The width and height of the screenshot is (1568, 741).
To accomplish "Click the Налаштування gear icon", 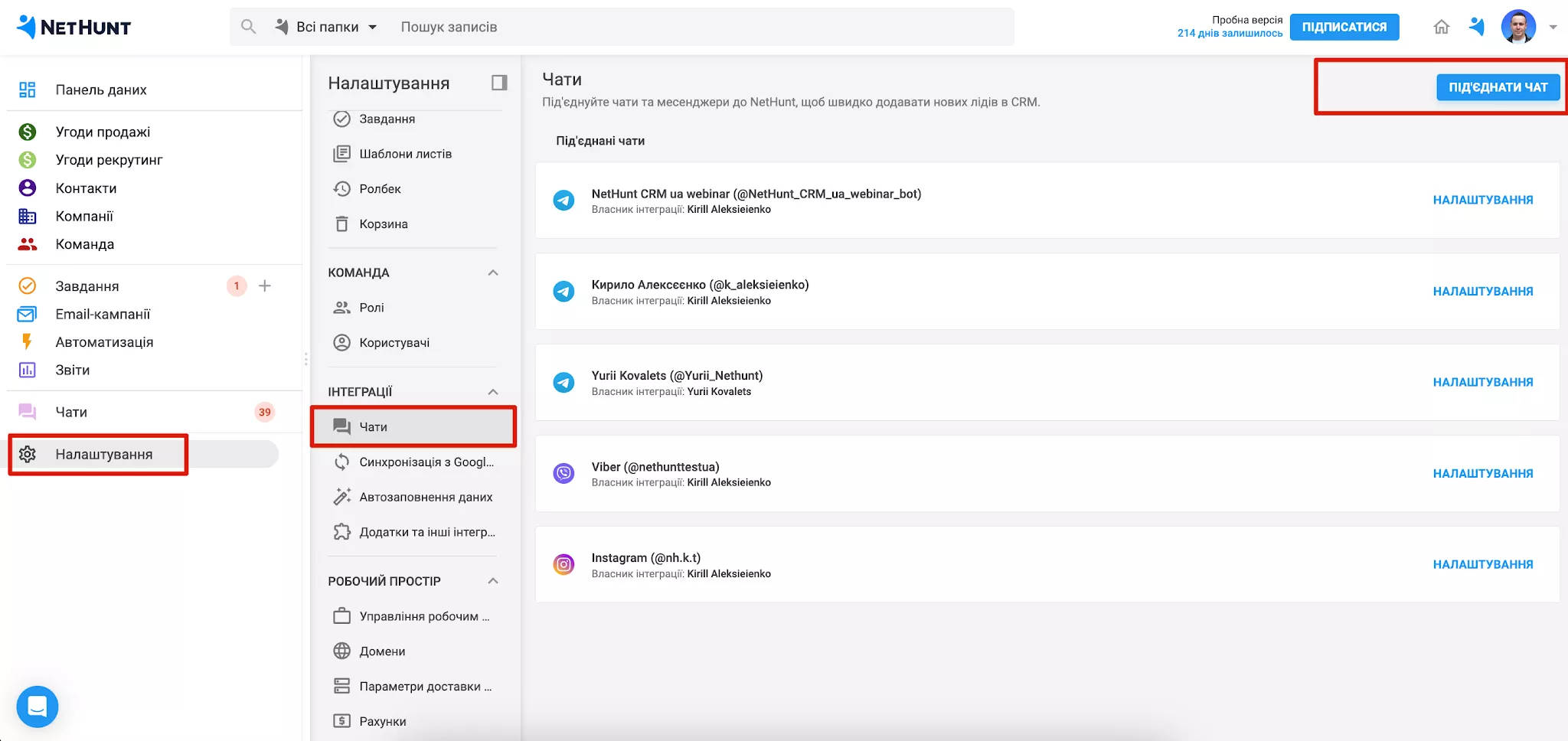I will click(x=28, y=454).
